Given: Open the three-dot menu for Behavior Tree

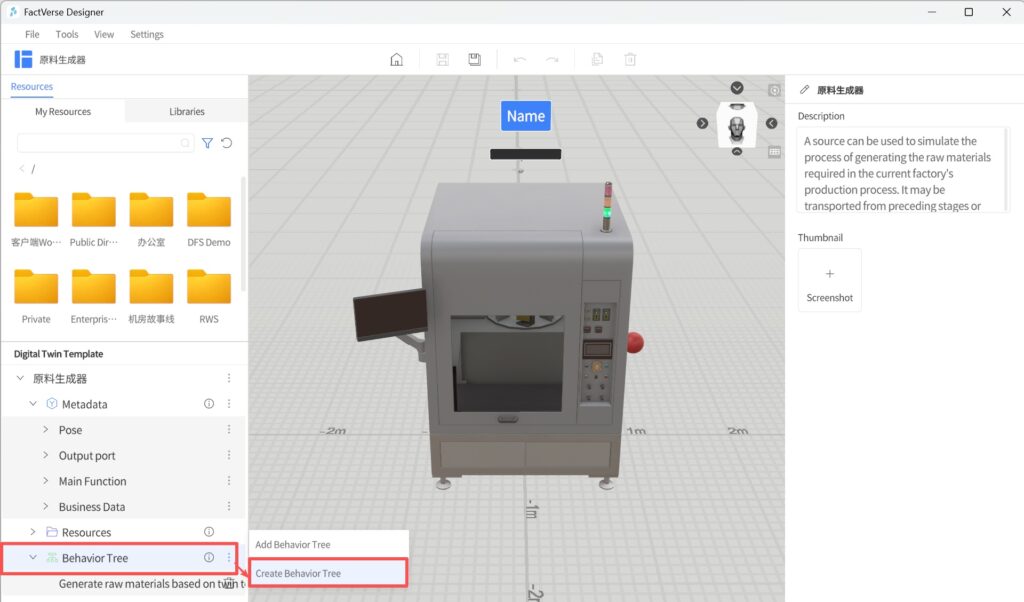Looking at the screenshot, I should coord(229,558).
